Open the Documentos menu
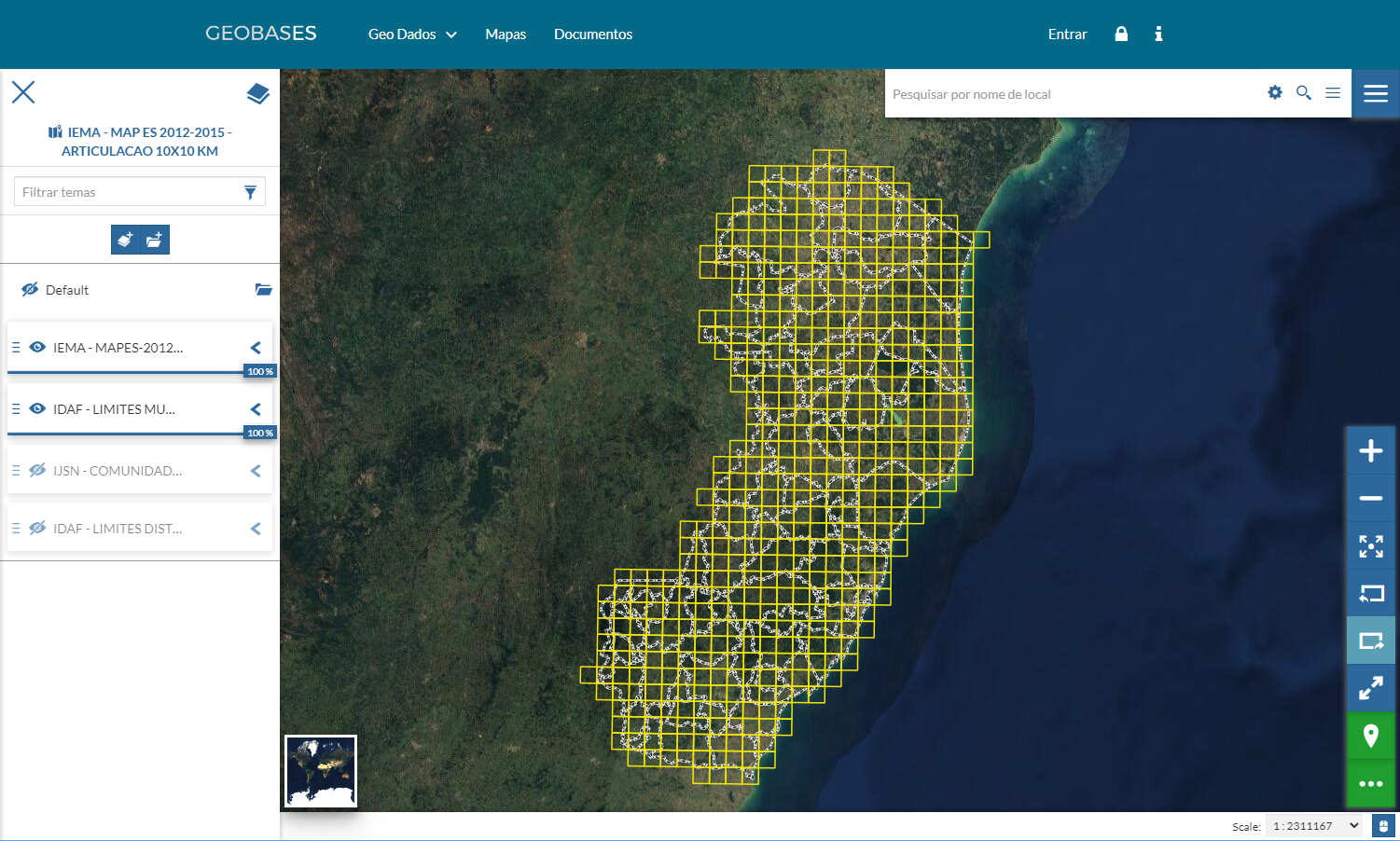 (x=593, y=34)
